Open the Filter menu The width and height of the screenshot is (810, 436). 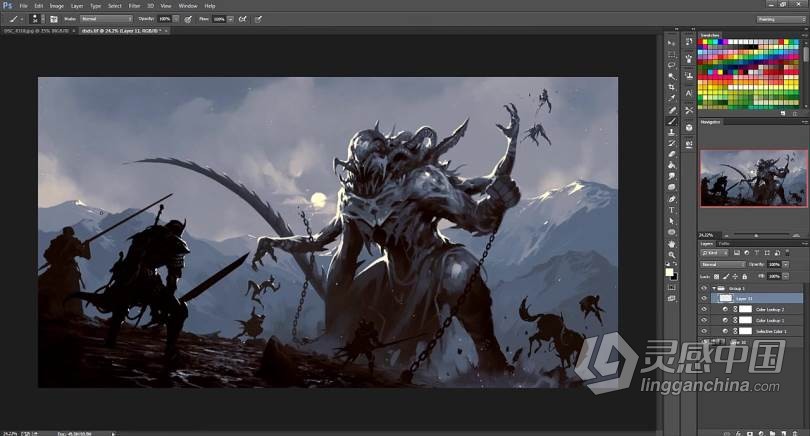point(134,6)
